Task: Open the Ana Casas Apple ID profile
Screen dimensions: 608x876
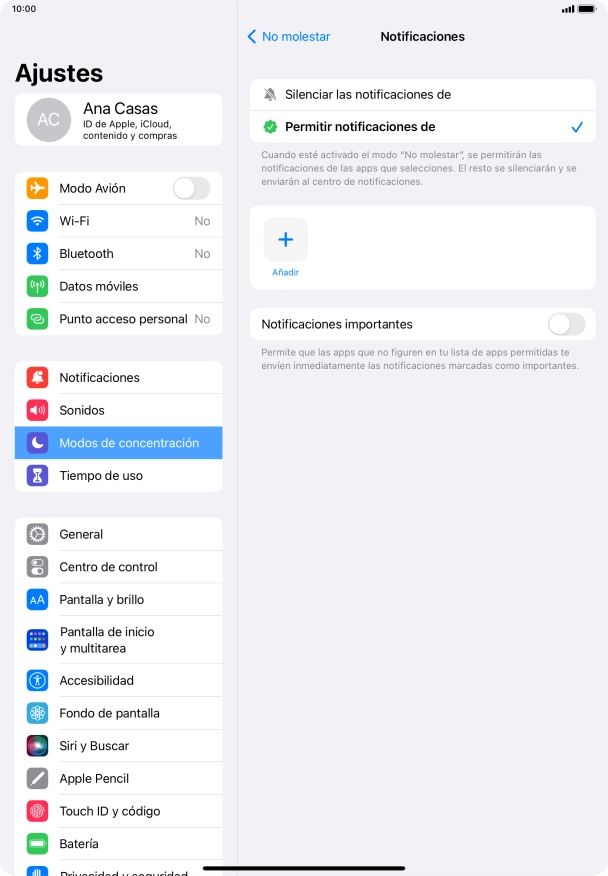Action: point(118,120)
